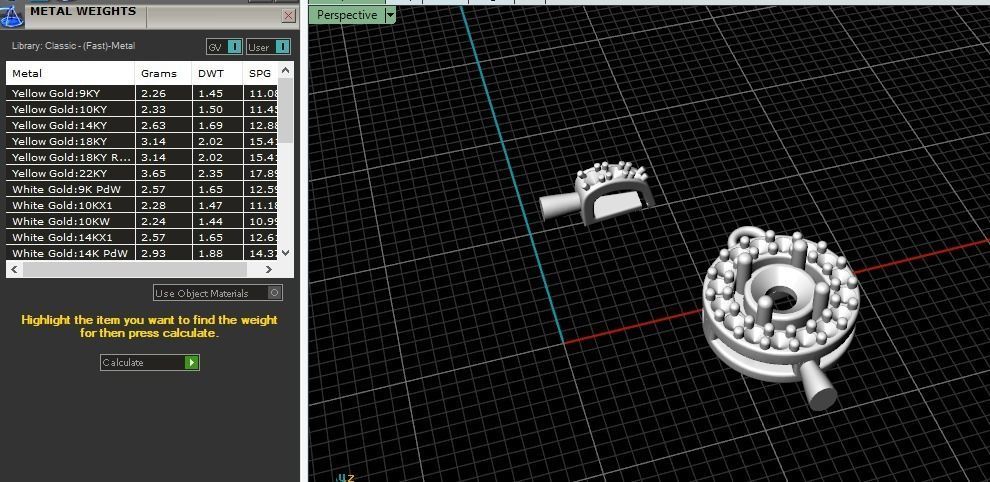
Task: Click the vertical scrollbar thumb in the table
Action: tap(285, 111)
